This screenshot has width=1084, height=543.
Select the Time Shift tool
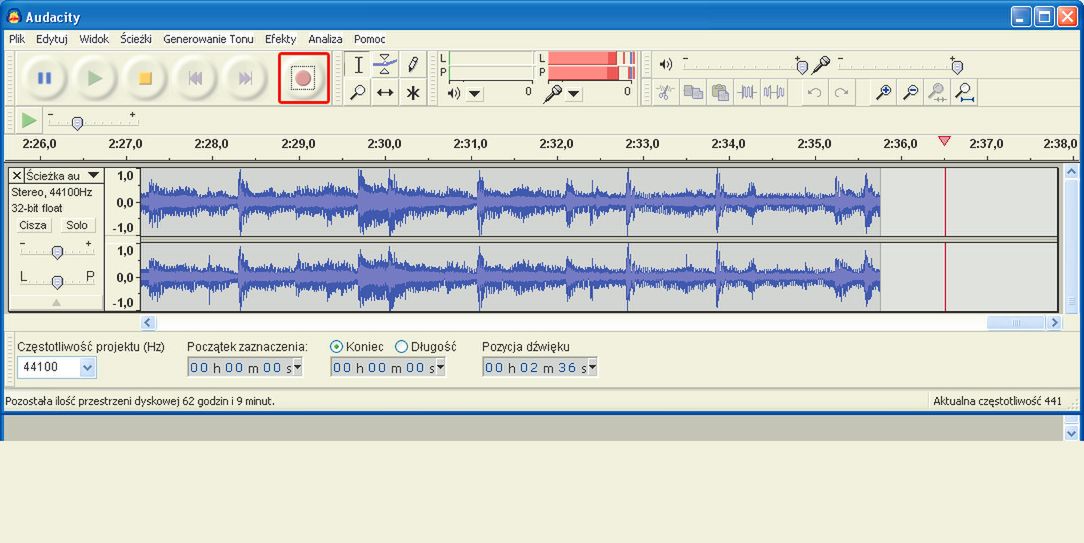(385, 92)
